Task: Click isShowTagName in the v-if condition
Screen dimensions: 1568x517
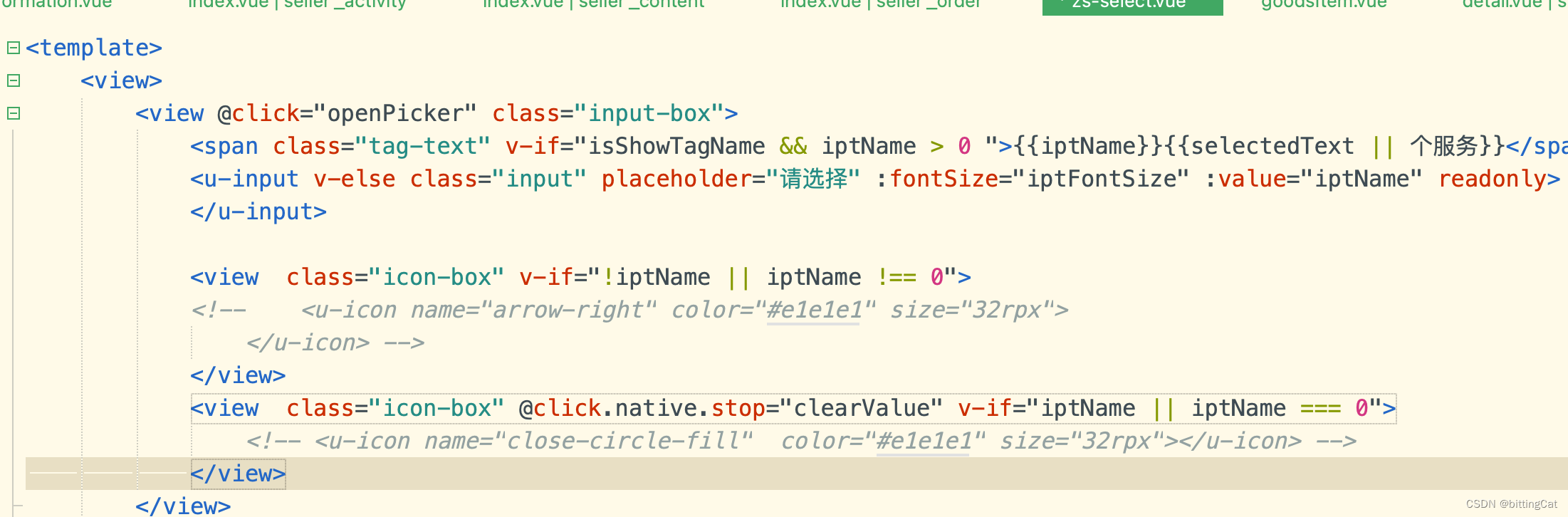Action: [676, 146]
